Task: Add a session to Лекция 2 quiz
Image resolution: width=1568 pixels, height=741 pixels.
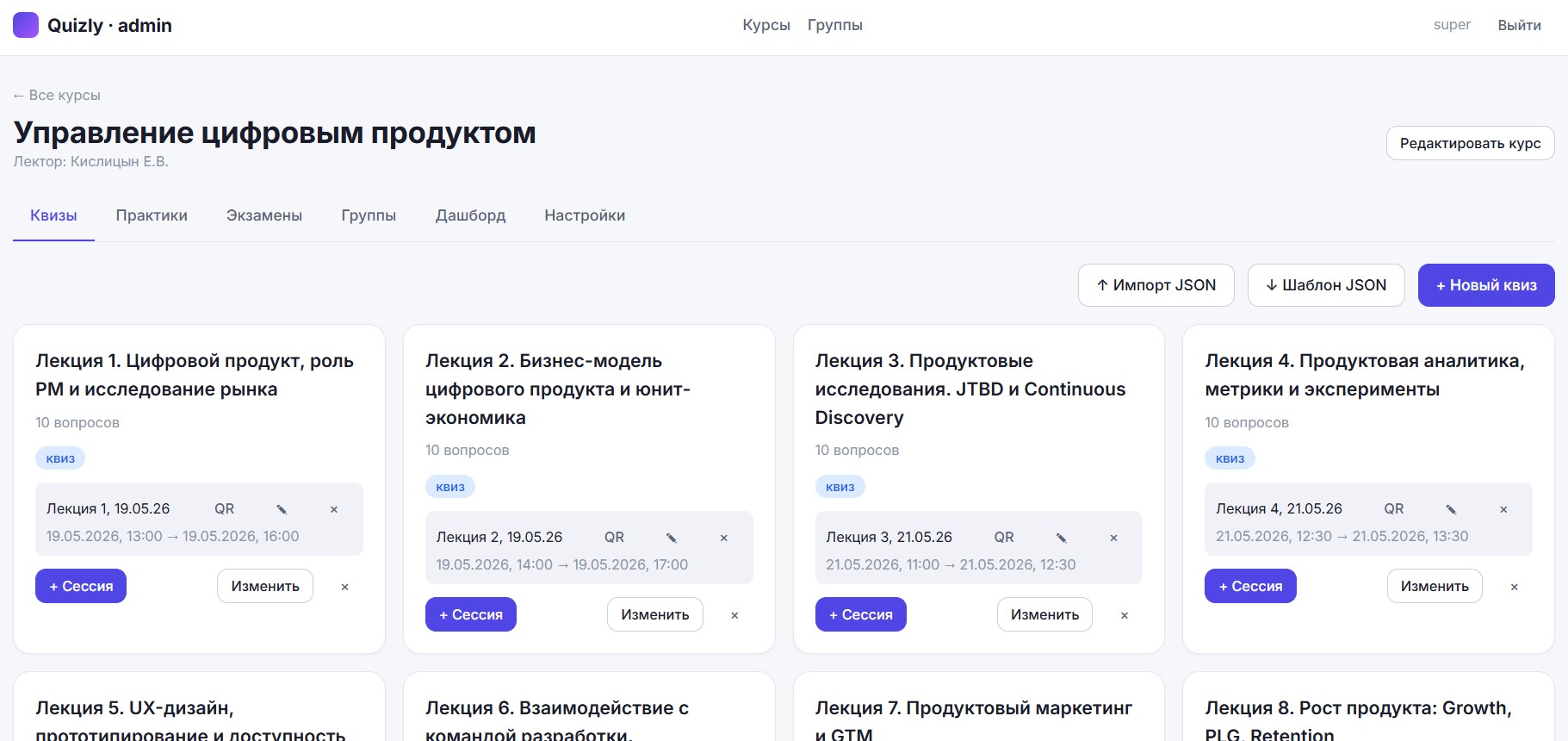Action: tap(471, 614)
